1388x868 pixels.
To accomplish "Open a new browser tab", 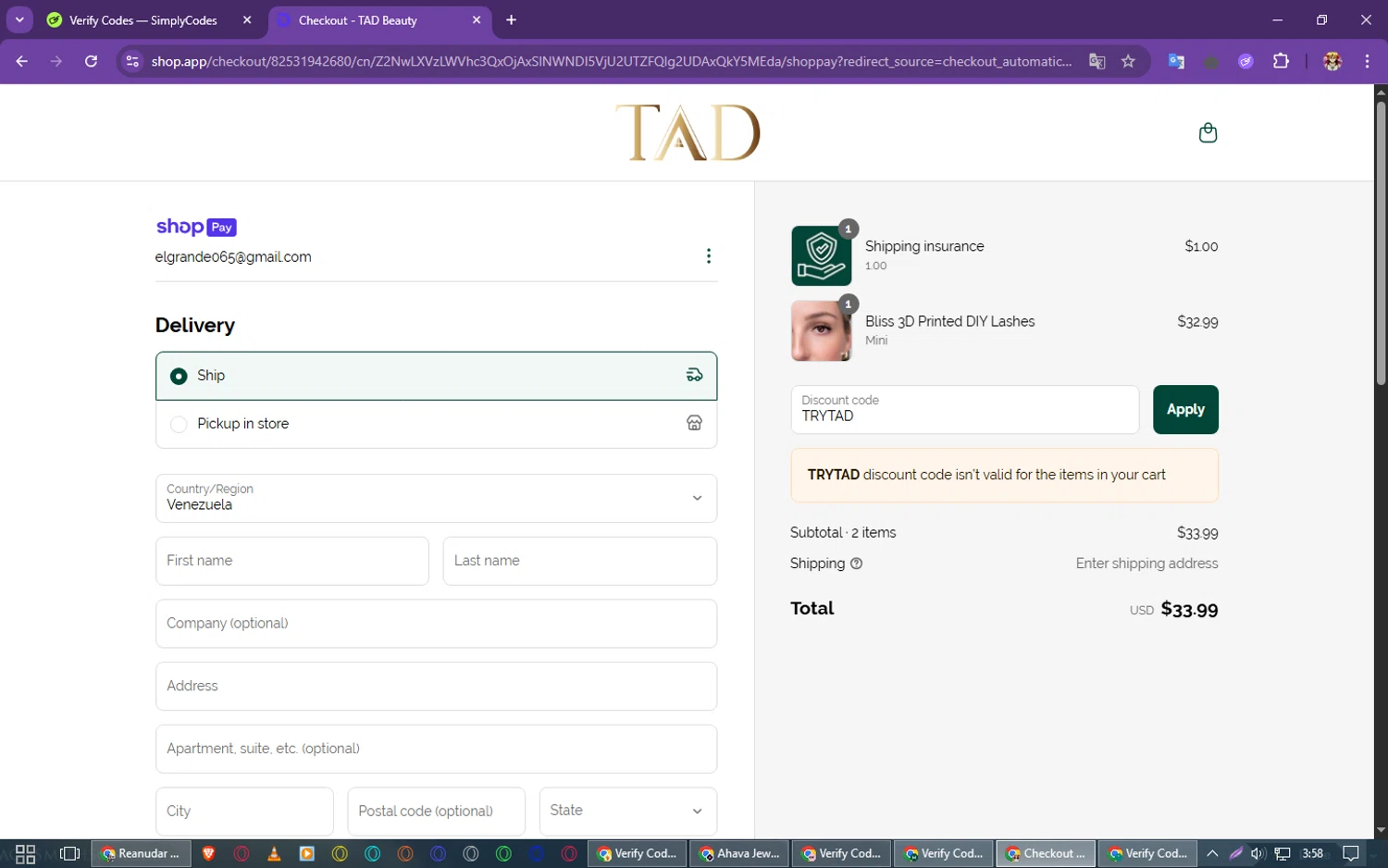I will click(x=511, y=19).
